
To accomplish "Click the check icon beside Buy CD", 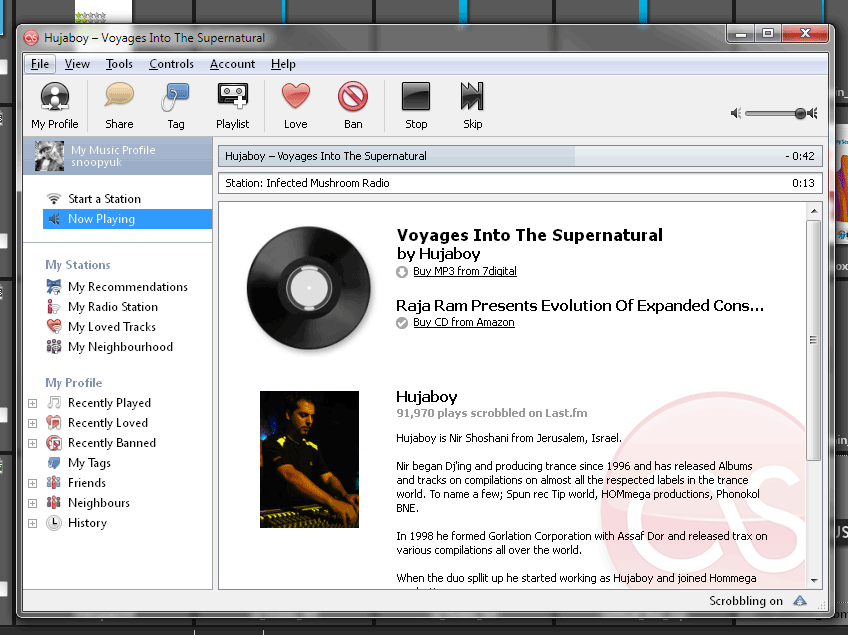I will (x=402, y=323).
